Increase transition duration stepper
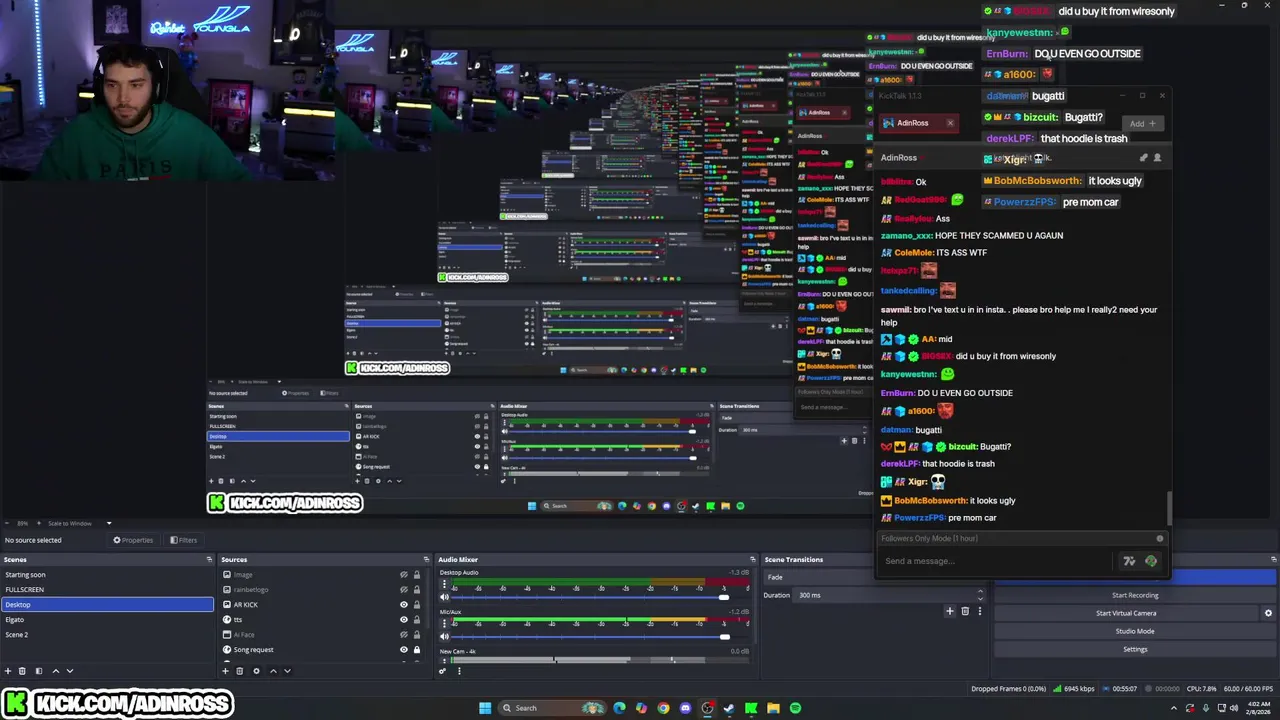Viewport: 1280px width, 720px height. (x=980, y=591)
